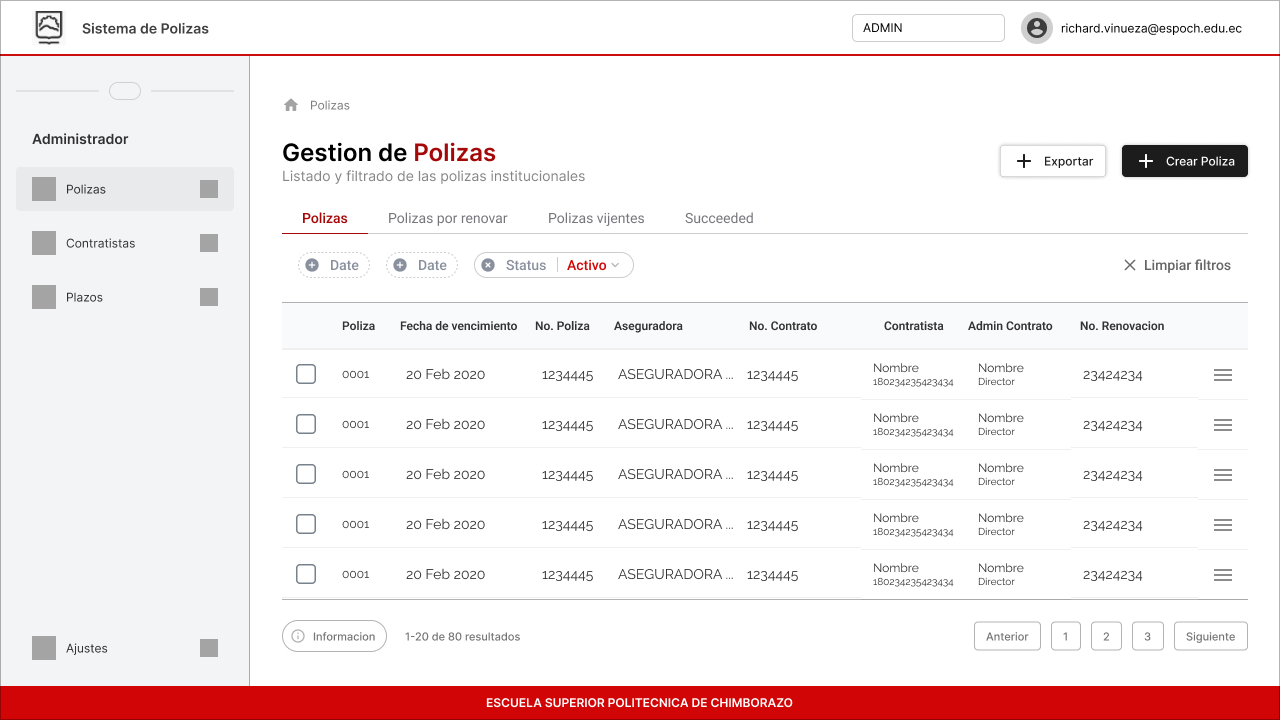Image resolution: width=1280 pixels, height=720 pixels.
Task: Click the institution logo in header
Action: tap(48, 28)
